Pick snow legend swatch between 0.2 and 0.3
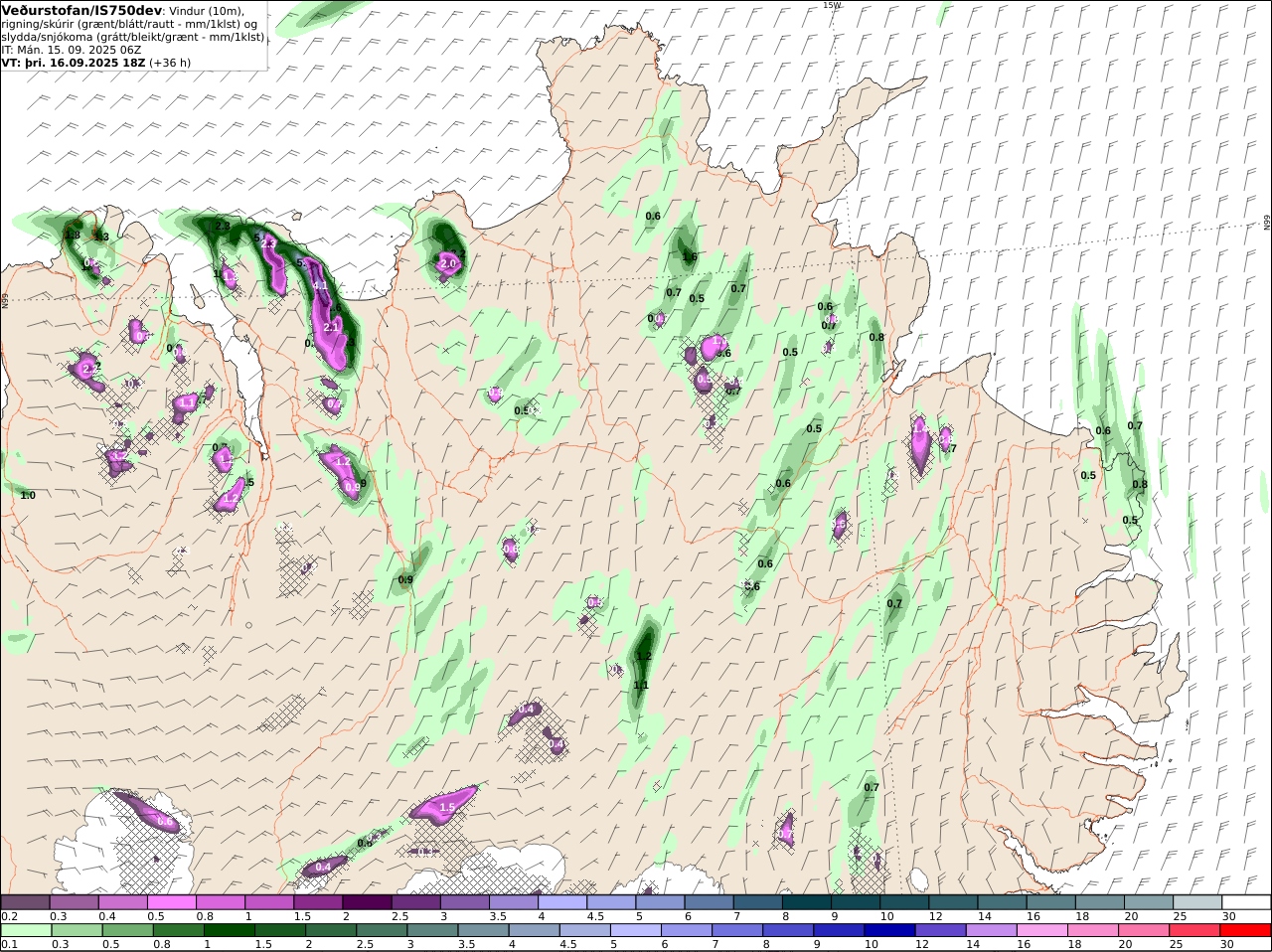The image size is (1272, 952). tap(25, 902)
